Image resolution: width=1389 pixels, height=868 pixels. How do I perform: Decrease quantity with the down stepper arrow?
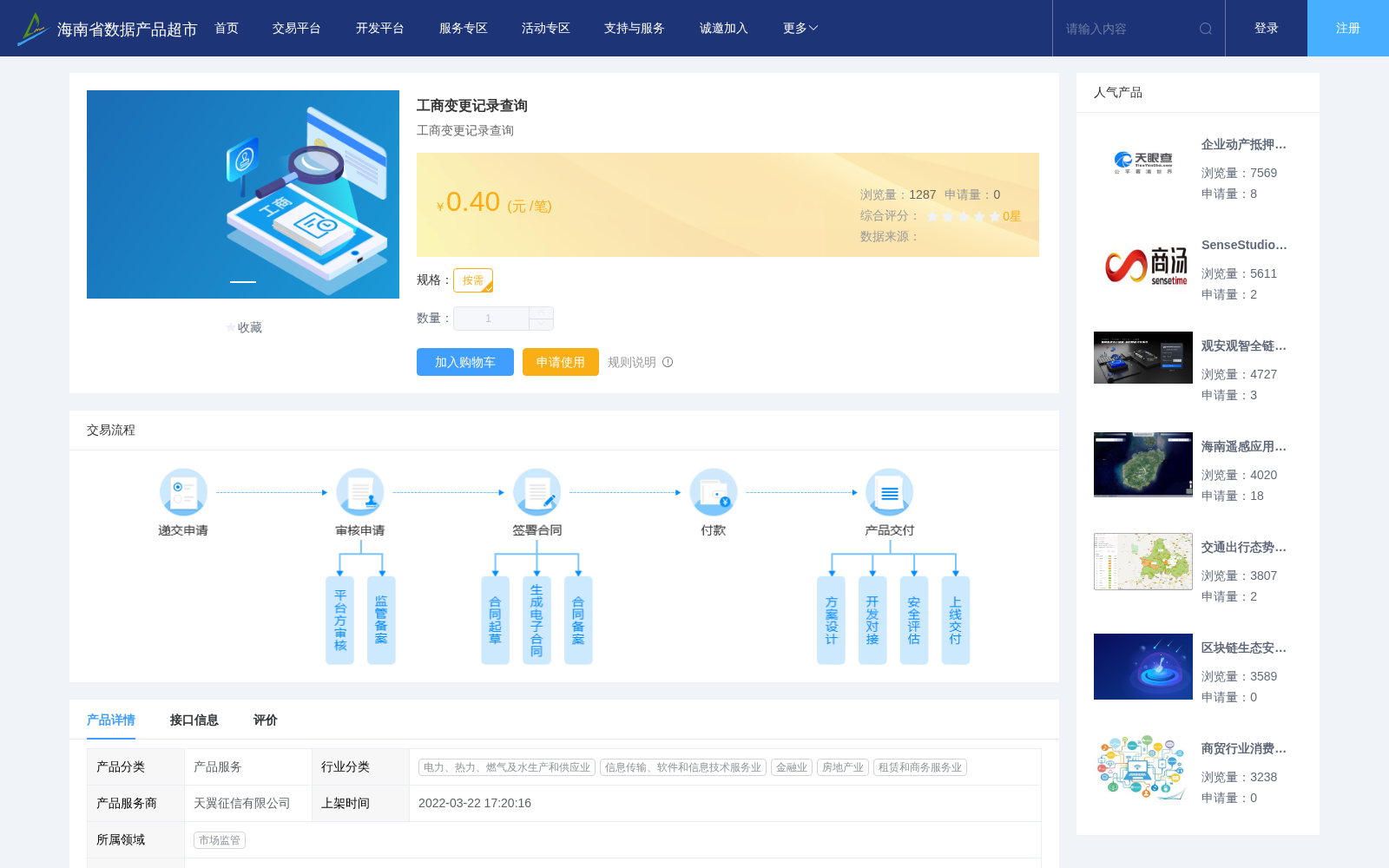541,325
